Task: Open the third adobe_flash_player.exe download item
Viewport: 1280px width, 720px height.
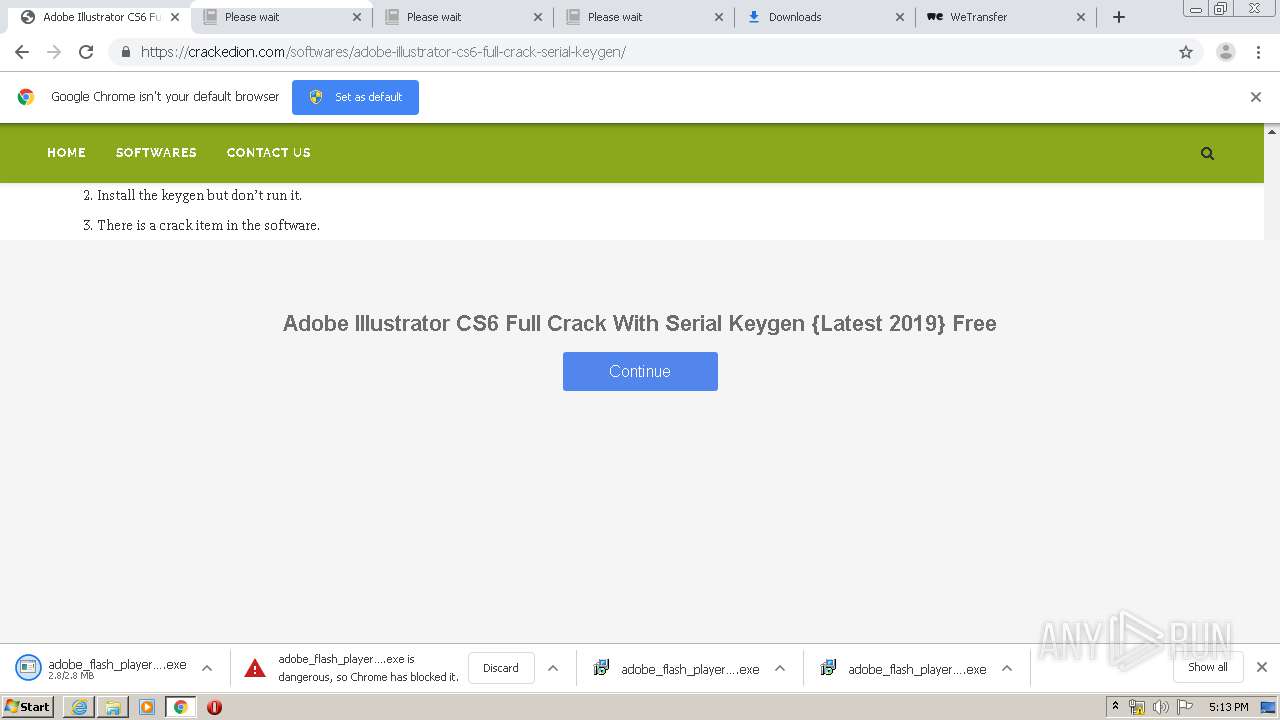Action: click(677, 668)
